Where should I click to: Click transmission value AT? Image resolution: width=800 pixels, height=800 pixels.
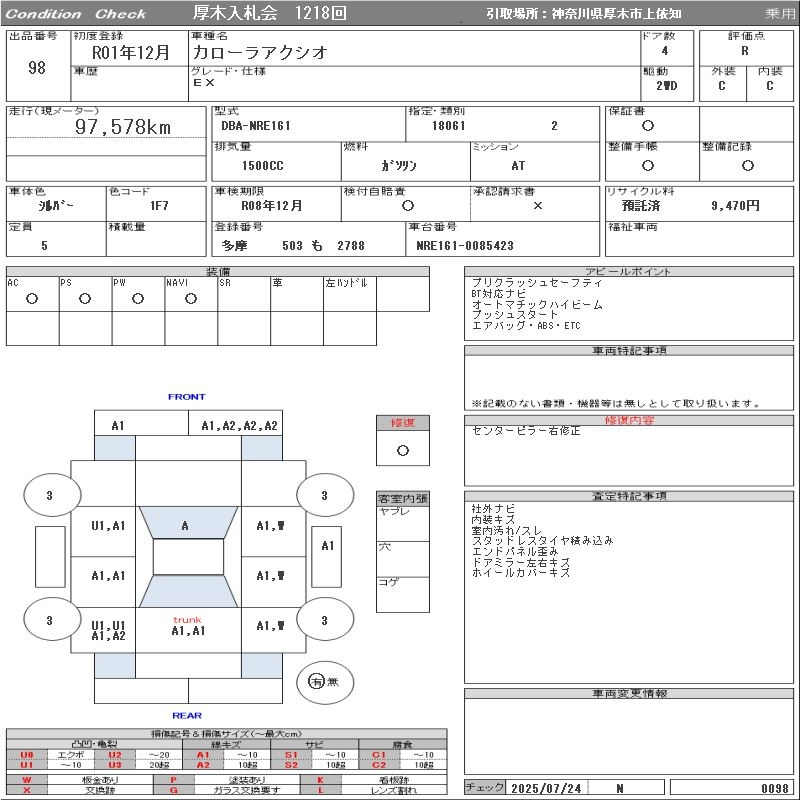[518, 166]
